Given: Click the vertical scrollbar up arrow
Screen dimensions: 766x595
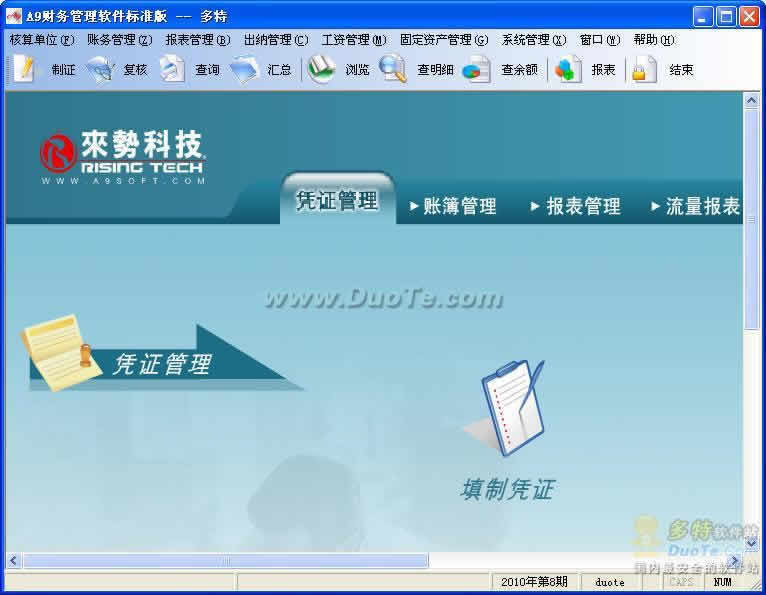Looking at the screenshot, I should click(751, 100).
